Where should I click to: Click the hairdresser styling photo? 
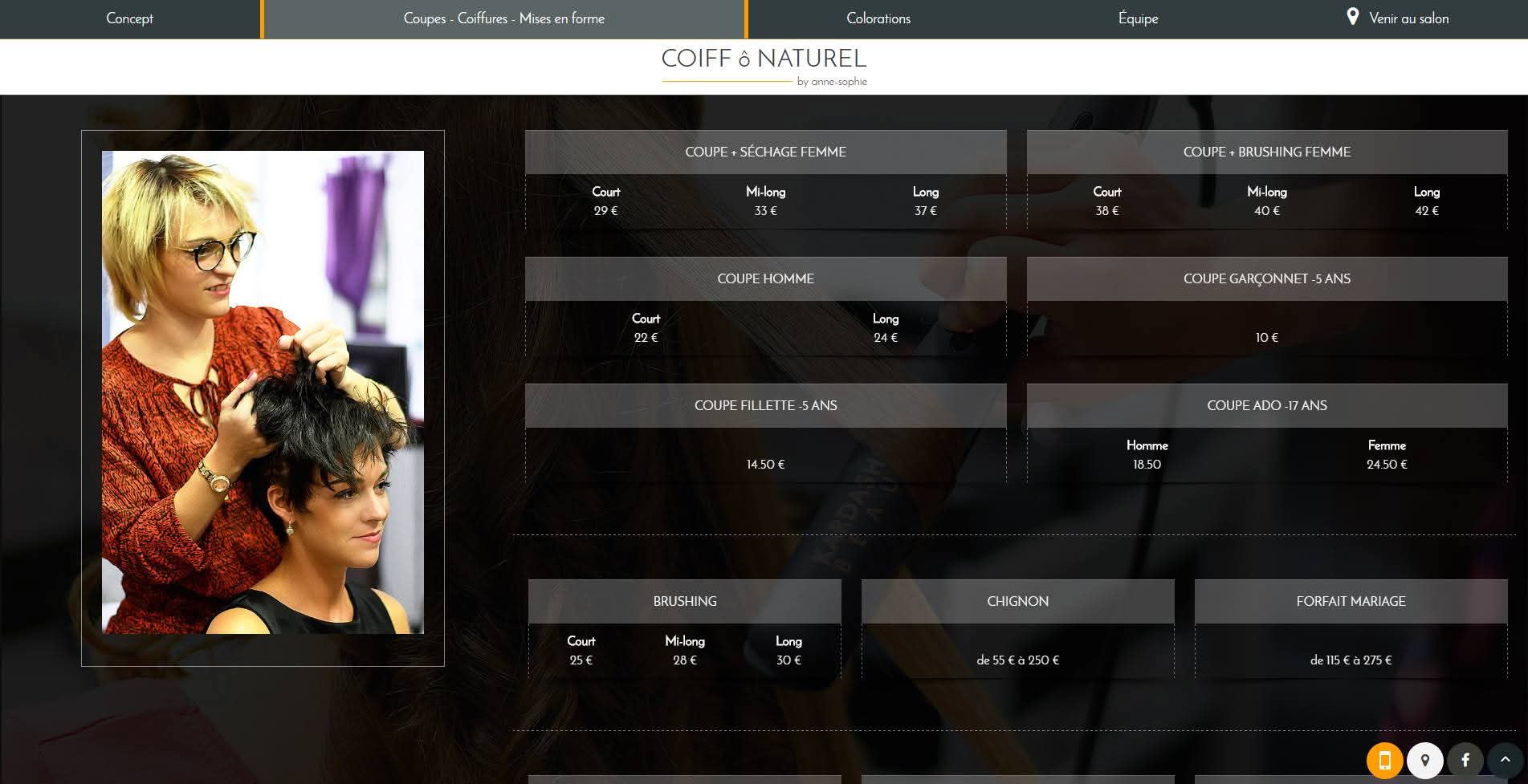(x=263, y=392)
